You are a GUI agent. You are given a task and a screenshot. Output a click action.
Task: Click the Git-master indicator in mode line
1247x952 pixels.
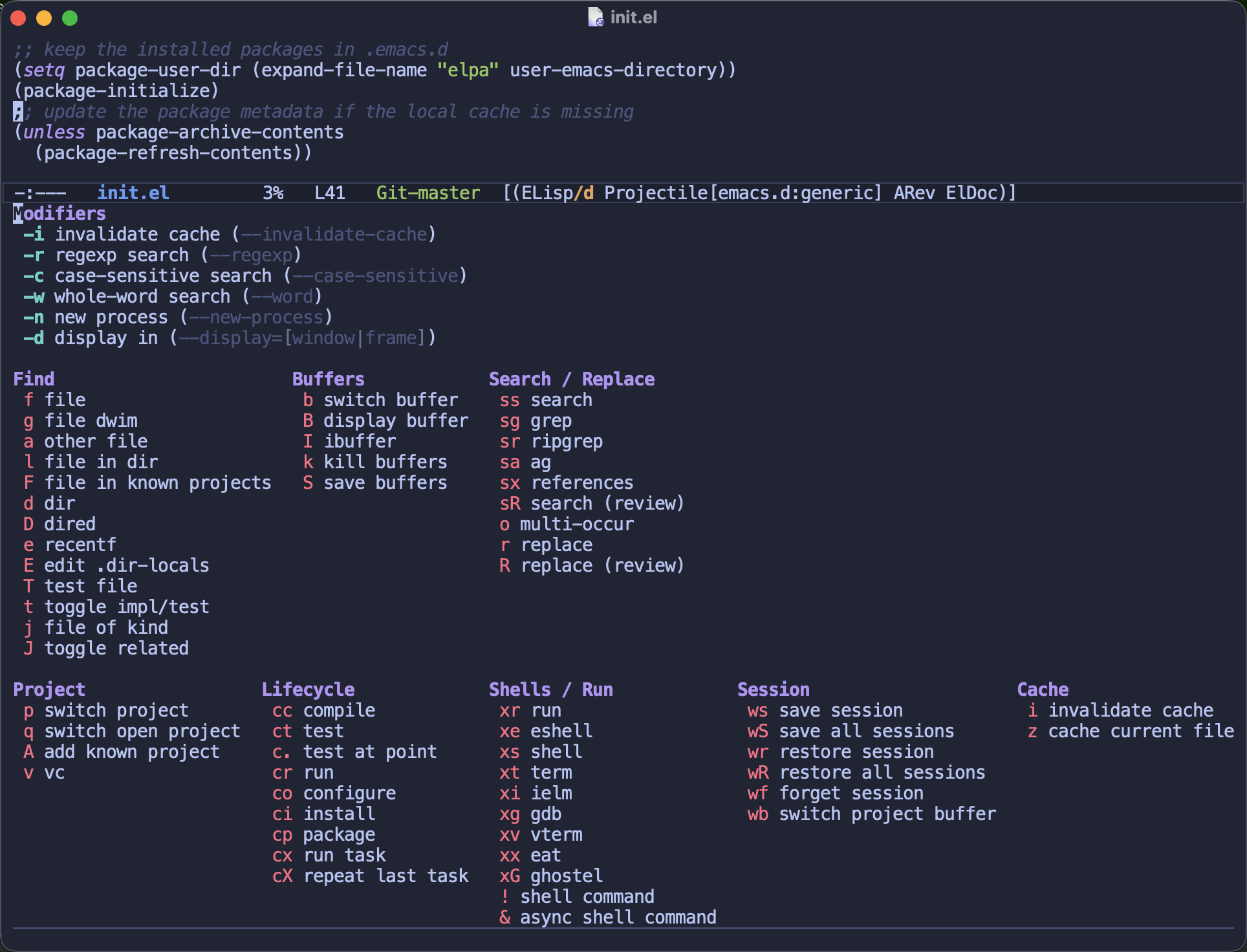(428, 193)
